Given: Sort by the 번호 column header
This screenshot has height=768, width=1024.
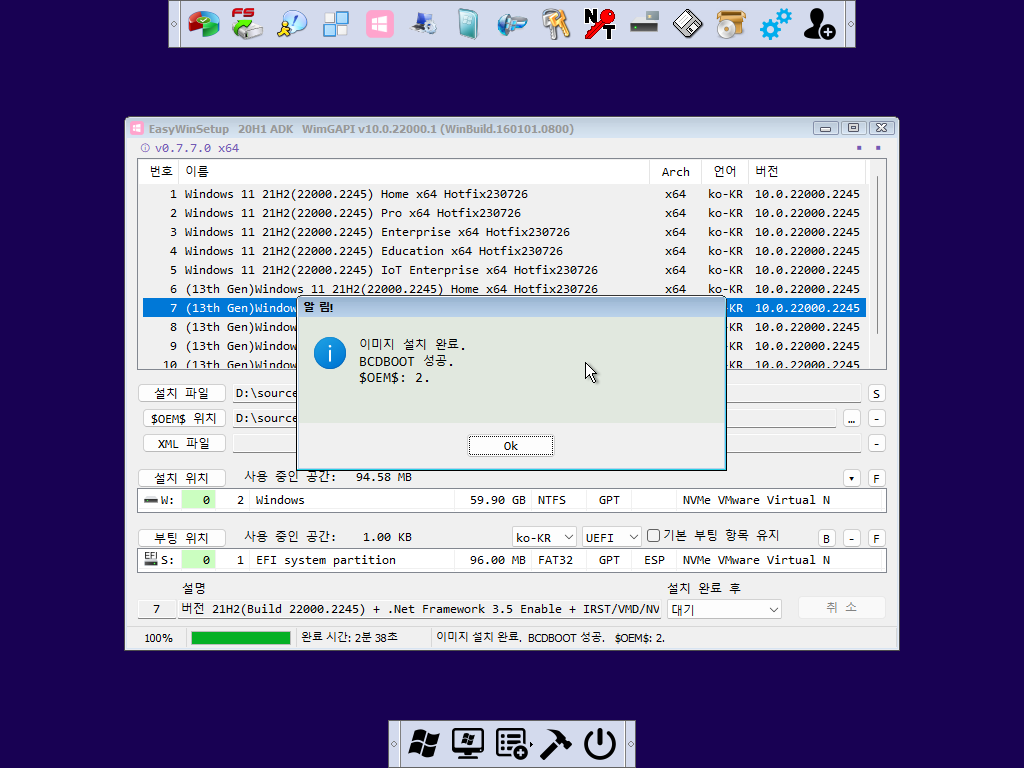Looking at the screenshot, I should click(159, 172).
